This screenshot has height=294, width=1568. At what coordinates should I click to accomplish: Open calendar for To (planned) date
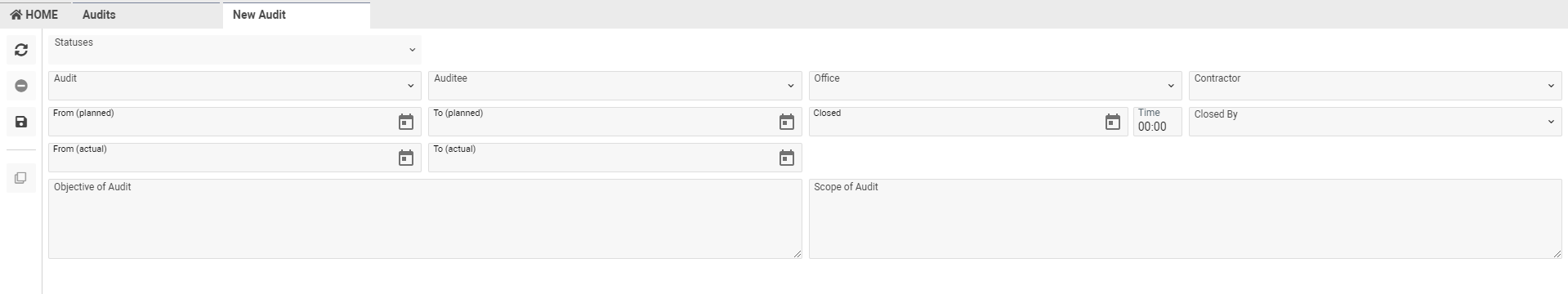pos(787,122)
